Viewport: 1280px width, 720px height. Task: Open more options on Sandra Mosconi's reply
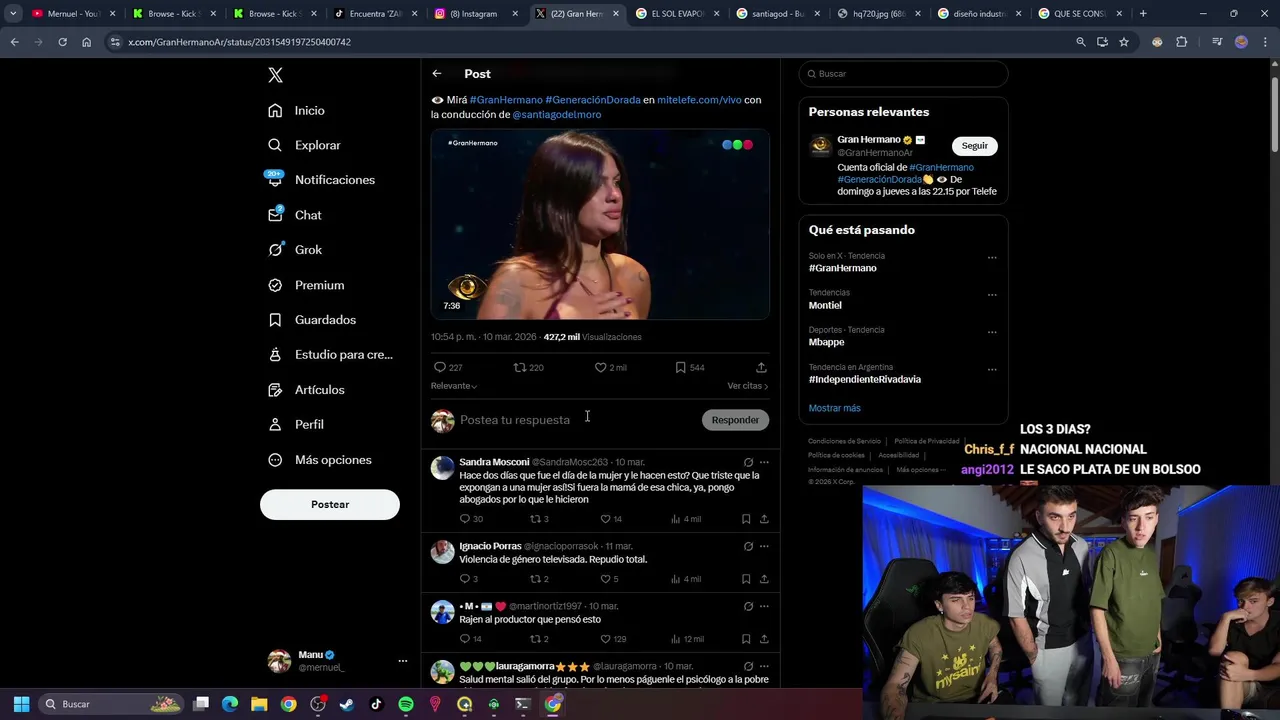tap(764, 462)
